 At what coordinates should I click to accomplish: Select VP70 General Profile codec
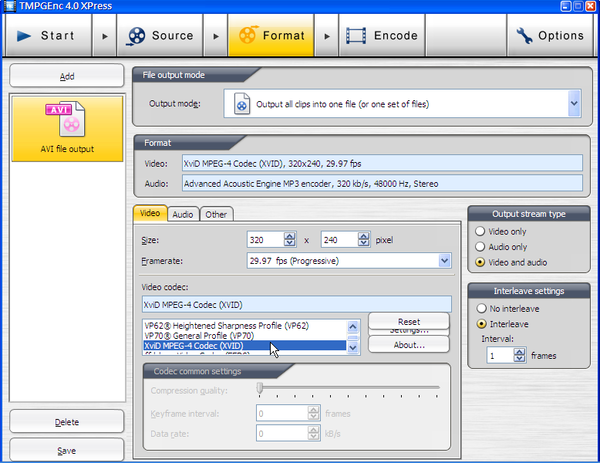[x=244, y=336]
